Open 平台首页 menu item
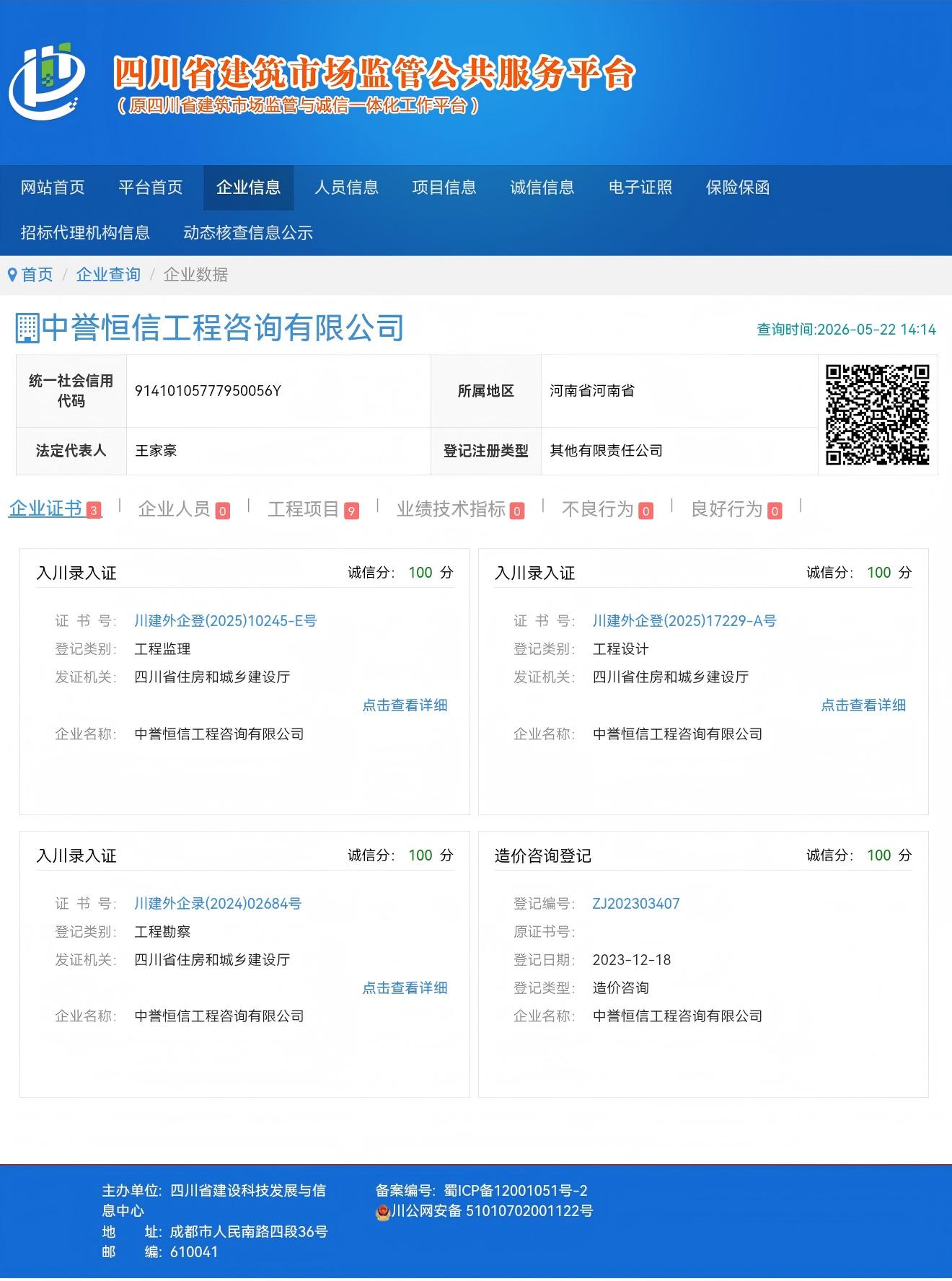This screenshot has width=952, height=1281. click(151, 188)
